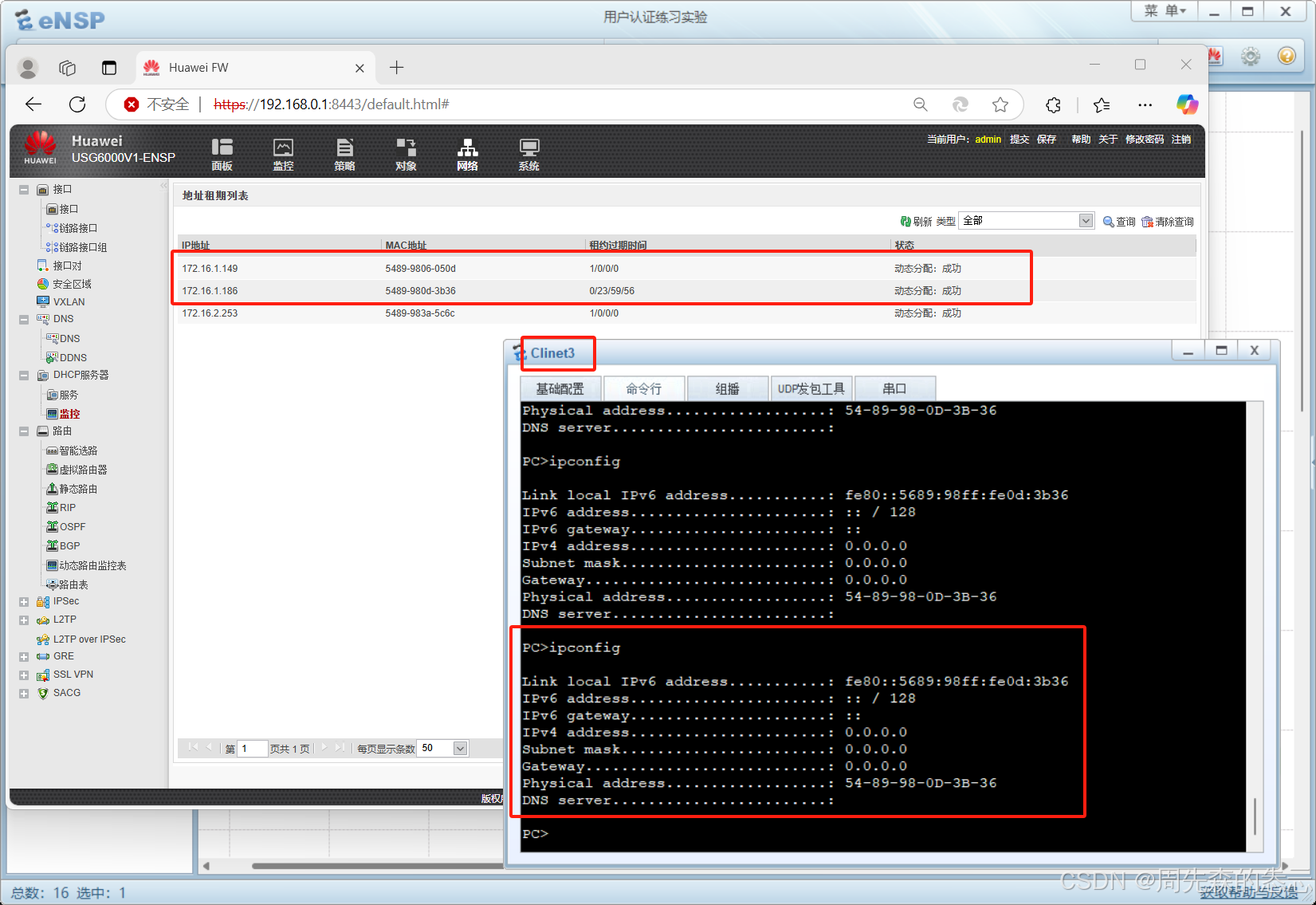Click 提交 commit link
The height and width of the screenshot is (905, 1316).
click(1019, 140)
